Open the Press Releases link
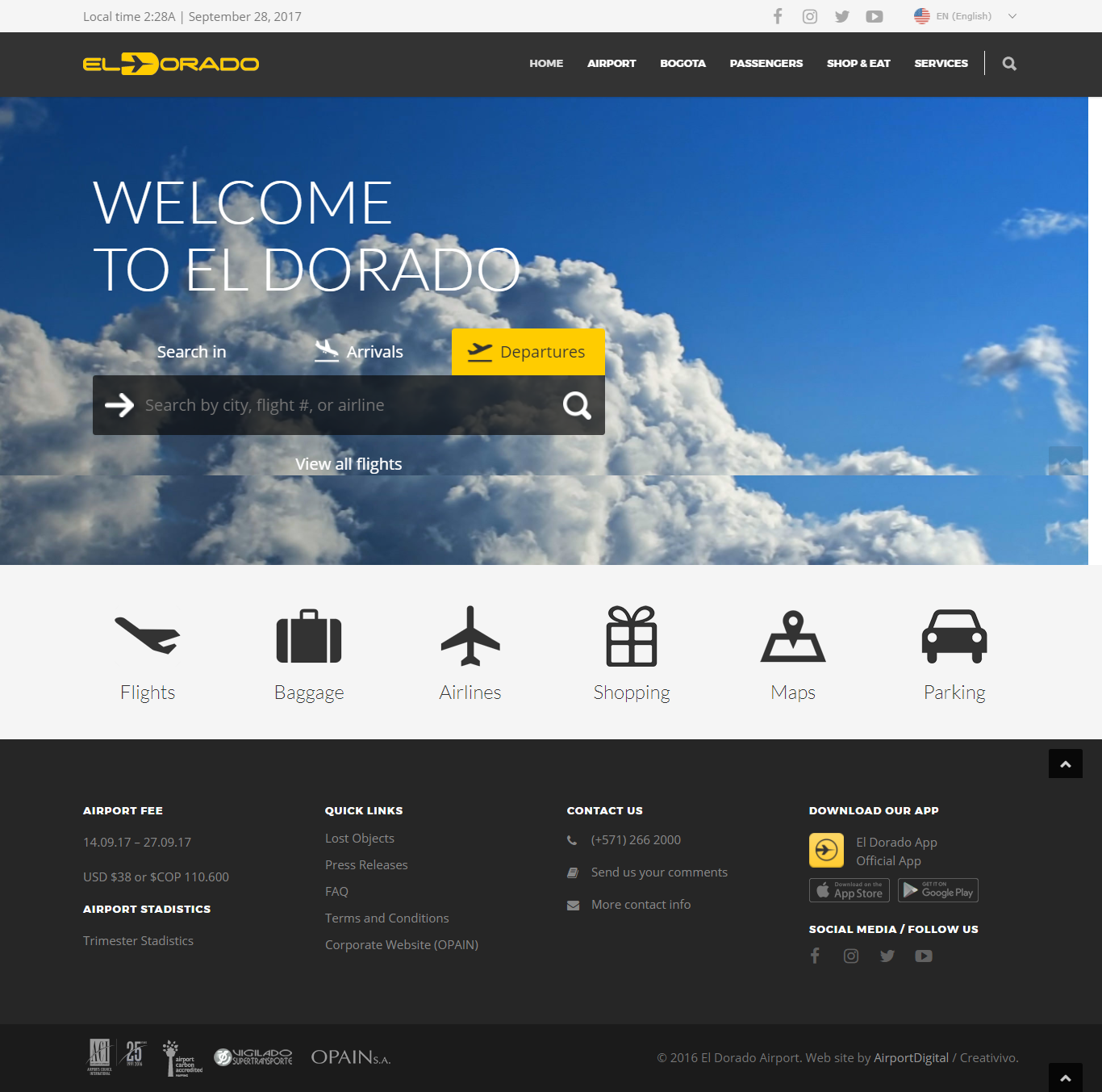The height and width of the screenshot is (1092, 1102). pos(366,865)
